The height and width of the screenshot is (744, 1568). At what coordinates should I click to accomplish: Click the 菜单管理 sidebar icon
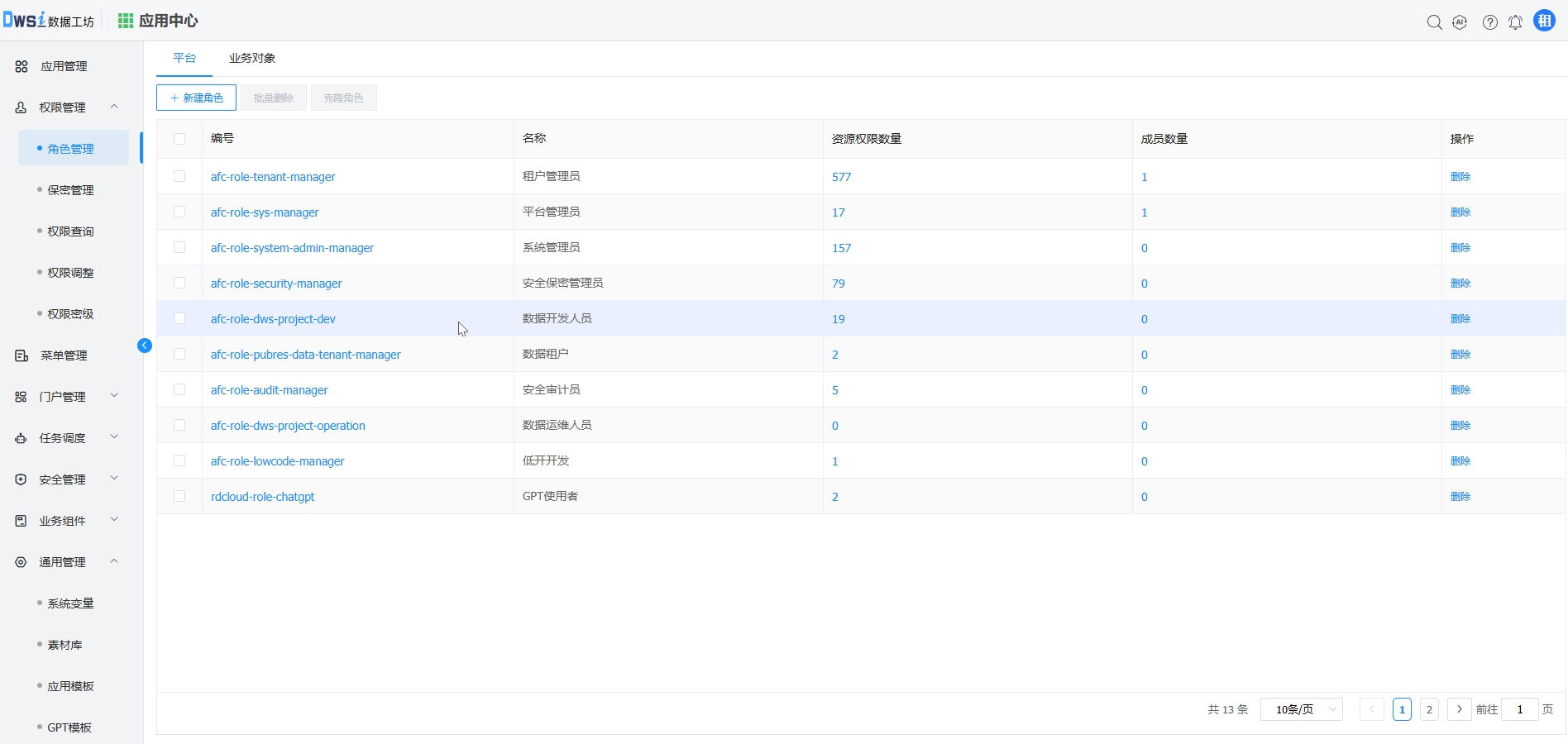point(22,355)
